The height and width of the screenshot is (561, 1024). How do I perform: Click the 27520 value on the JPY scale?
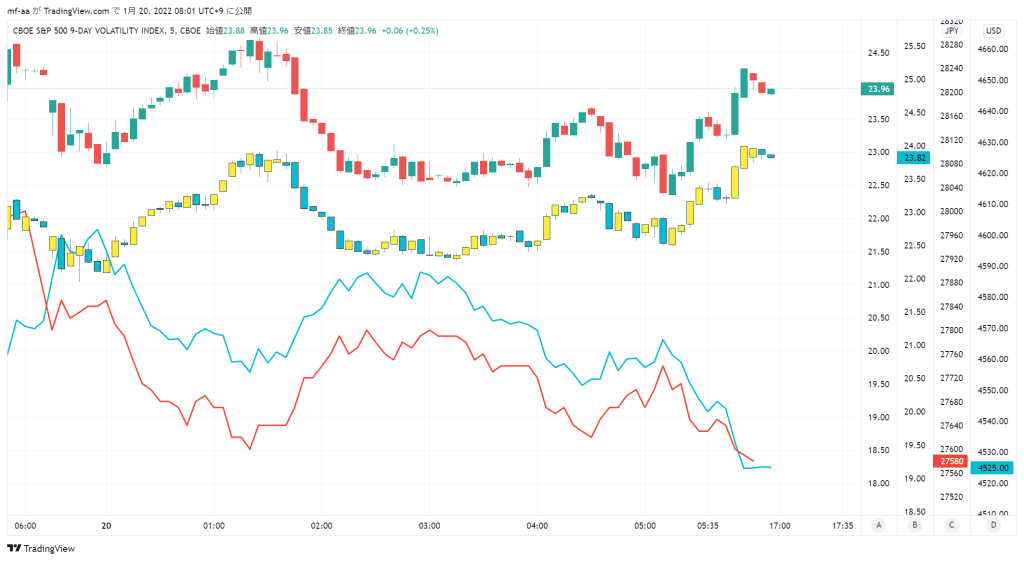(x=952, y=497)
